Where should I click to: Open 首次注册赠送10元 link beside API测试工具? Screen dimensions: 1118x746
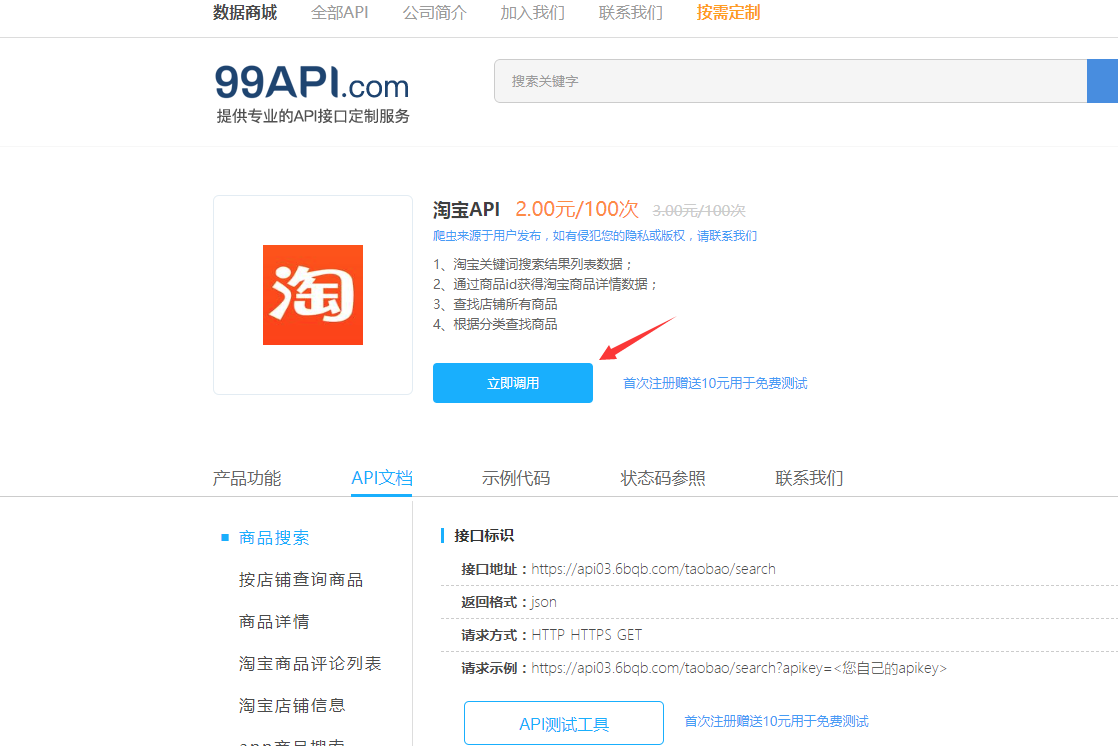click(776, 722)
